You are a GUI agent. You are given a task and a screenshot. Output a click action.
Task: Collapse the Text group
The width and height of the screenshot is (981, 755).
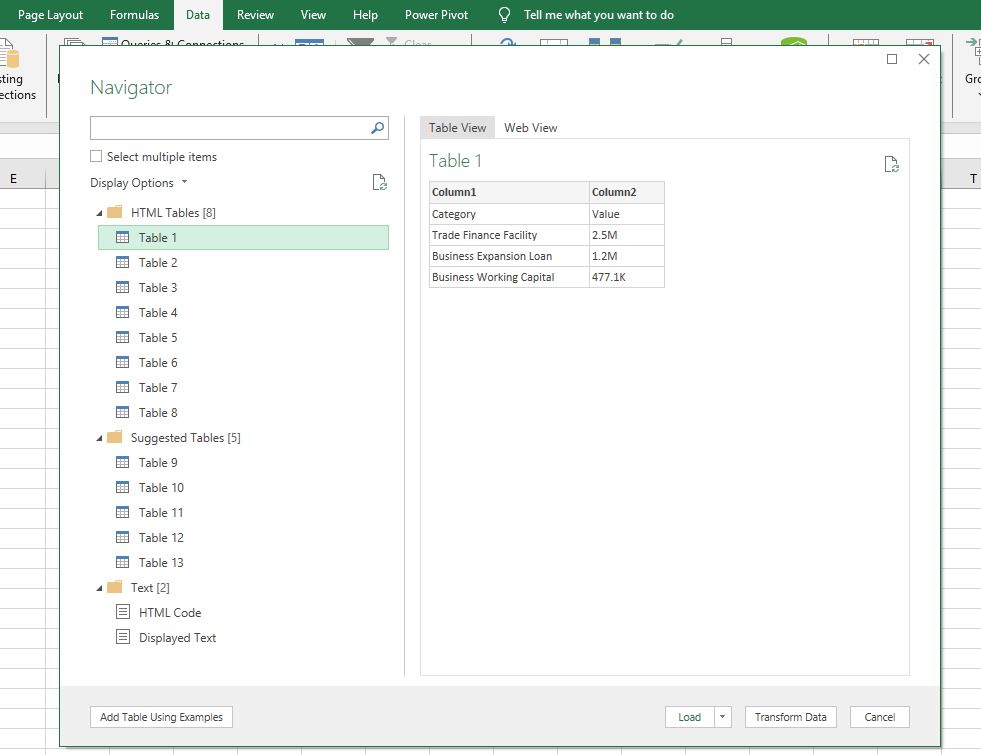coord(99,589)
